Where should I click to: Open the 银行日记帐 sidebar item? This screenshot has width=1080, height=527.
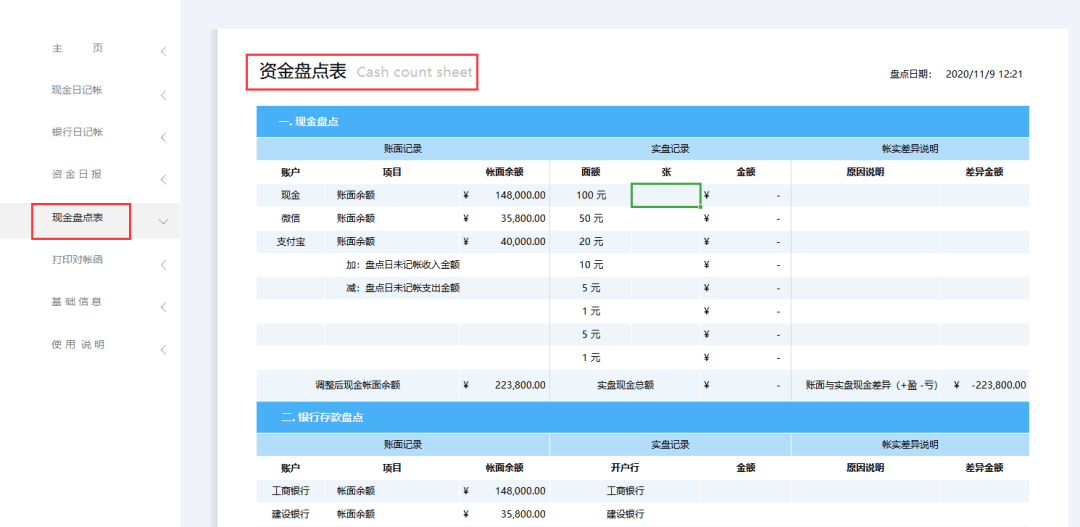[x=77, y=132]
